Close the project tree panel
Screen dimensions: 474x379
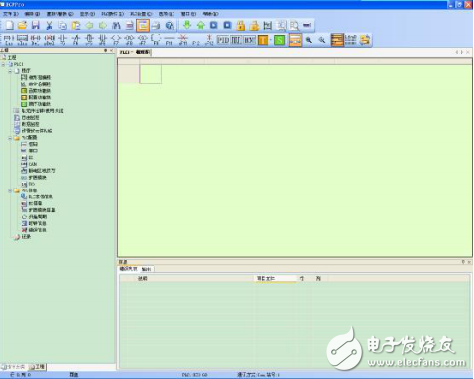point(112,51)
